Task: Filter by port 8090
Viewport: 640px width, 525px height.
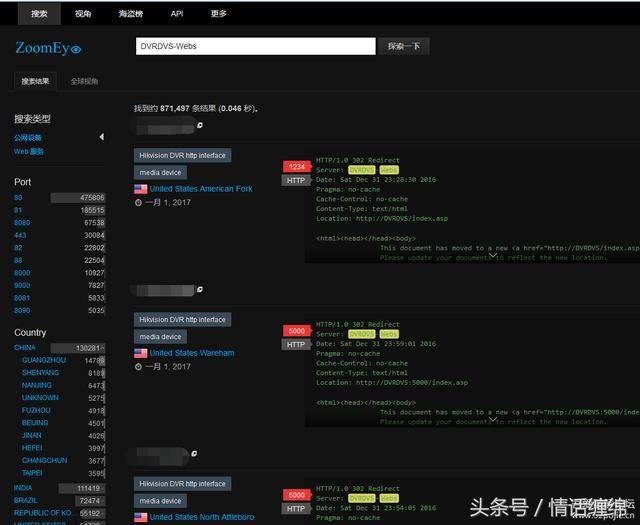Action: [x=22, y=311]
